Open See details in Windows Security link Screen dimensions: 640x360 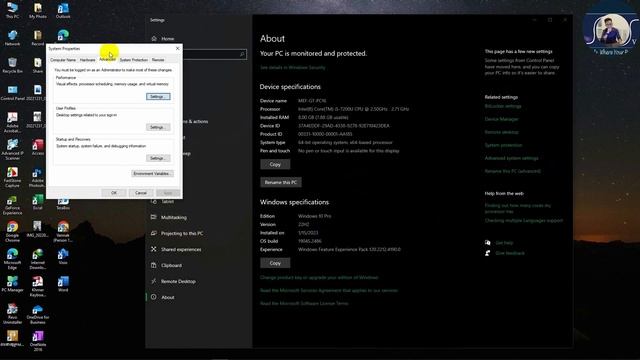293,67
